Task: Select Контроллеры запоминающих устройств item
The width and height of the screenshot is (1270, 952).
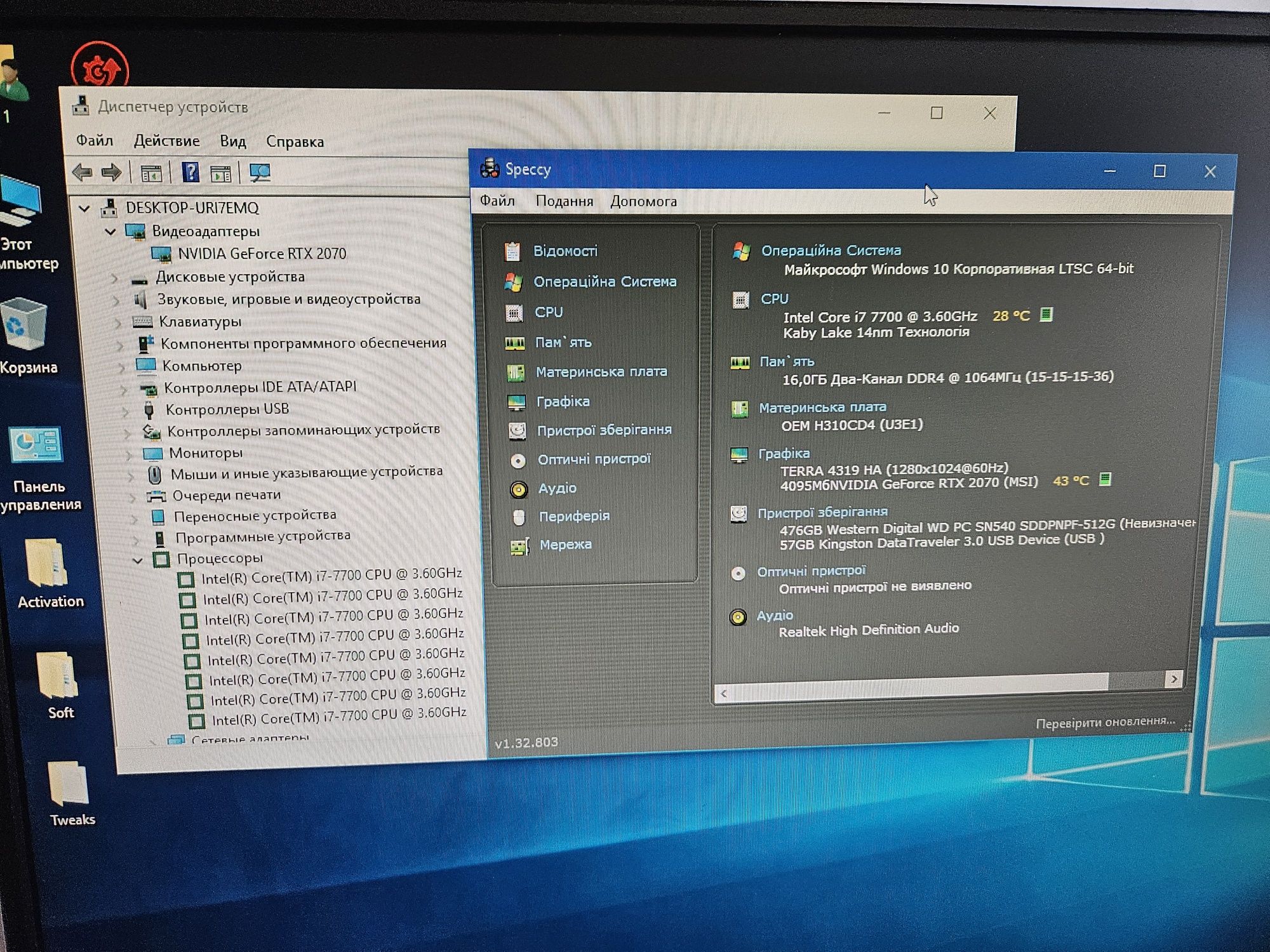Action: coord(304,430)
